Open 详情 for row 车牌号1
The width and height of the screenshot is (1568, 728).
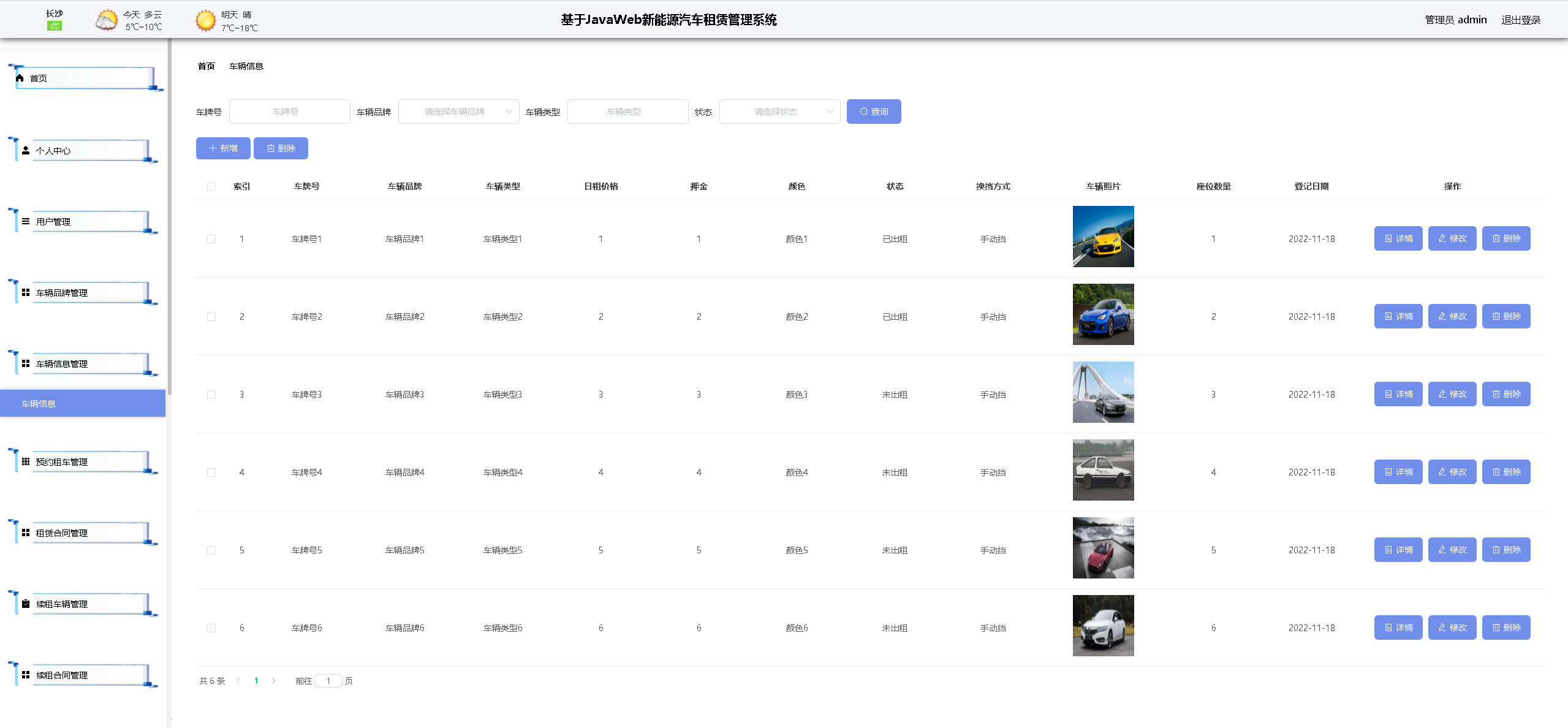[1398, 238]
